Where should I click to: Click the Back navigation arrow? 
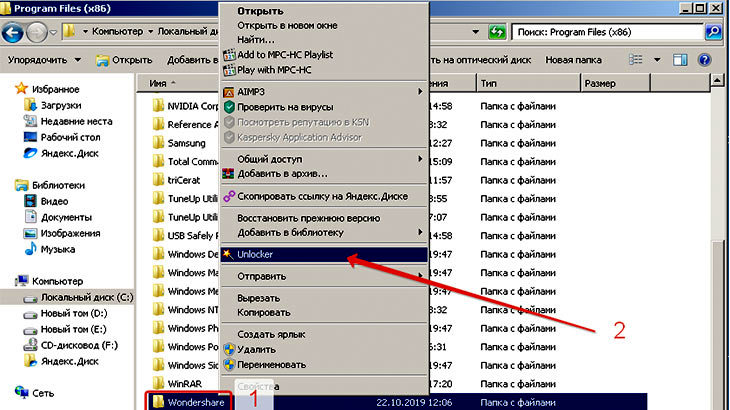(12, 33)
